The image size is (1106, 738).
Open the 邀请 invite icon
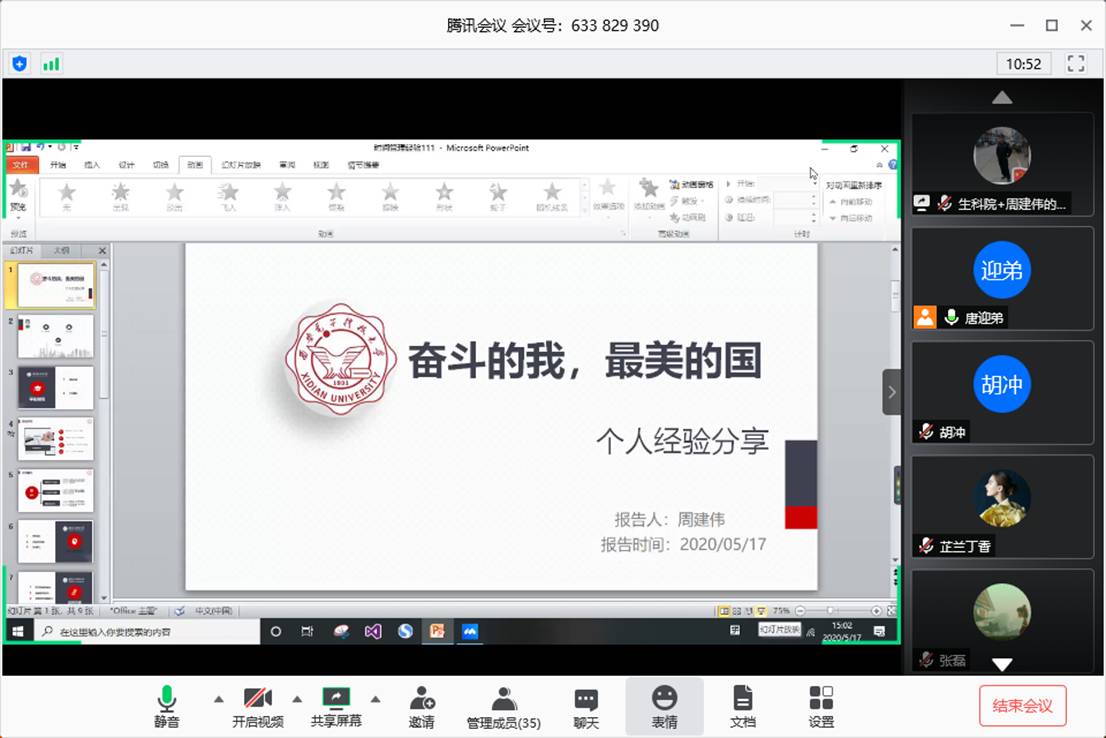422,706
